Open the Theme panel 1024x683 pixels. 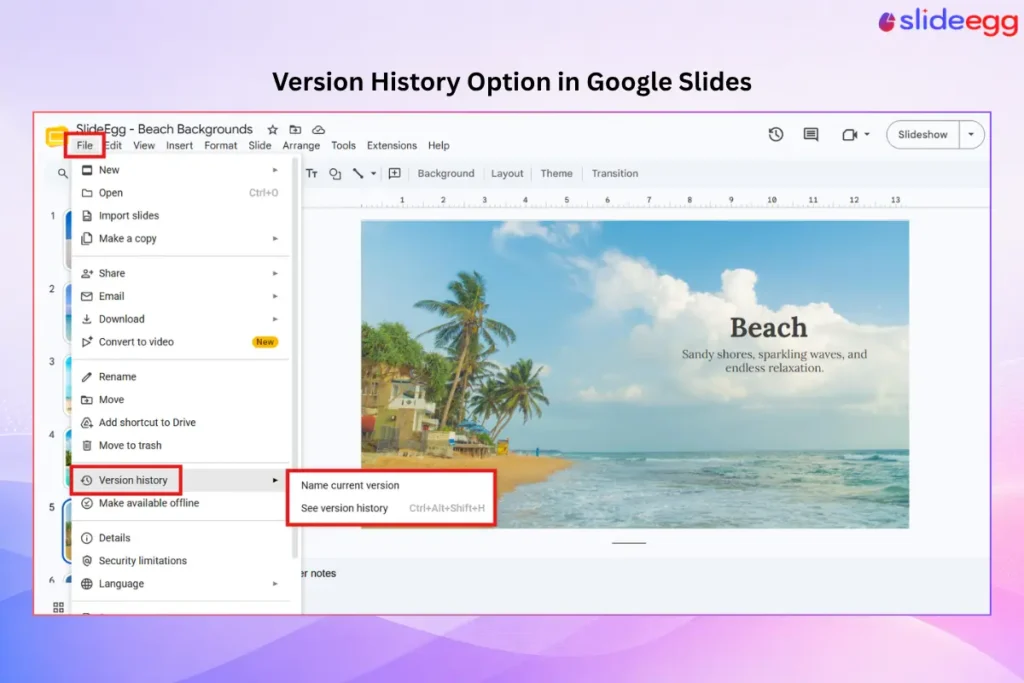point(556,174)
